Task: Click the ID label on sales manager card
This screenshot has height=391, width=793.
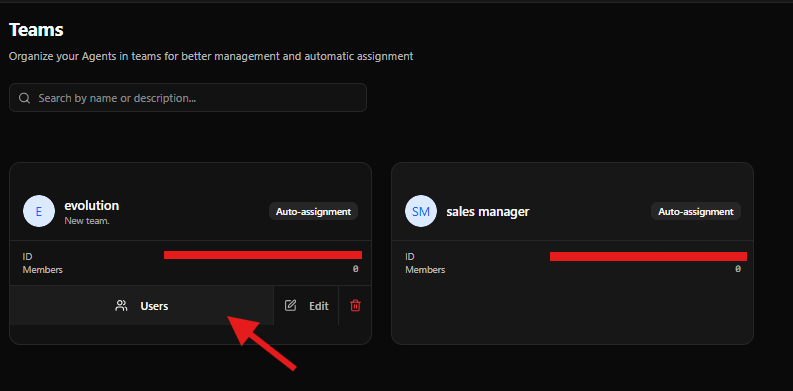Action: pos(410,256)
